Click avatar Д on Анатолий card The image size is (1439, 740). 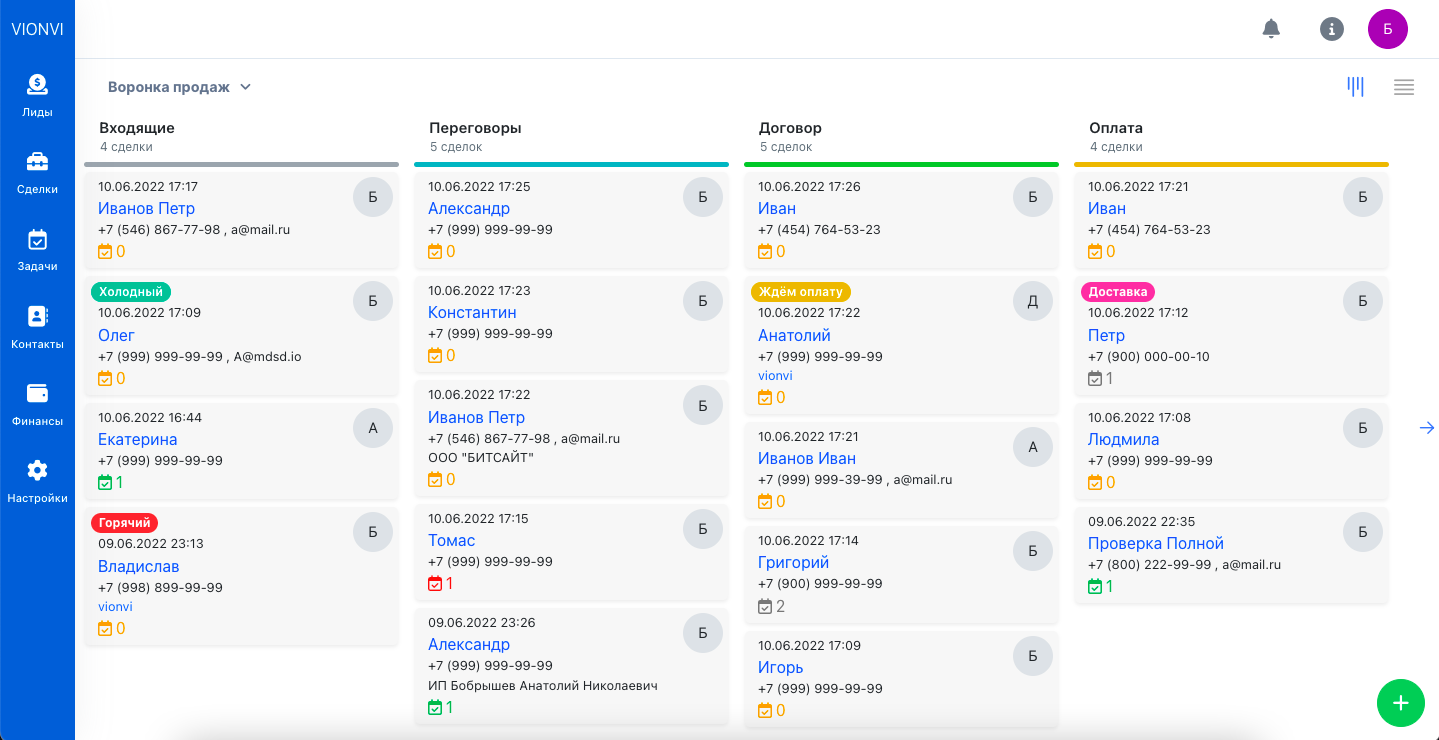[1033, 301]
